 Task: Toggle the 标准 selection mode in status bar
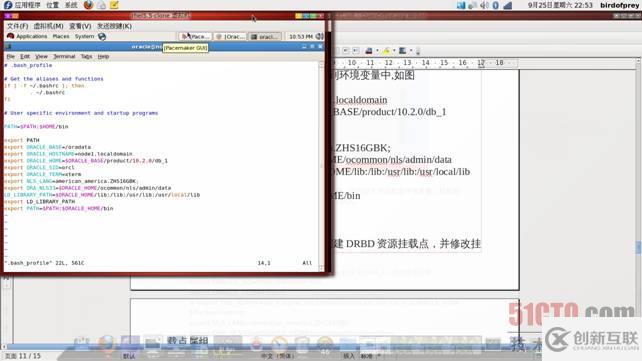tap(366, 356)
